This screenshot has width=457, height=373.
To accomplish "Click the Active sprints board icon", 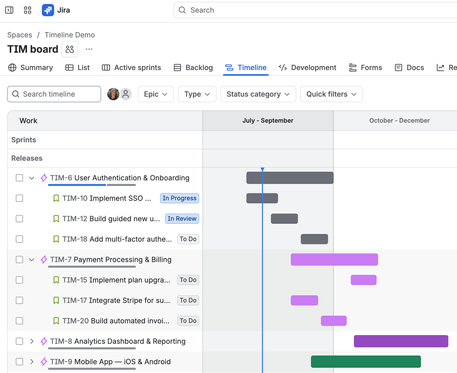I will coord(106,68).
